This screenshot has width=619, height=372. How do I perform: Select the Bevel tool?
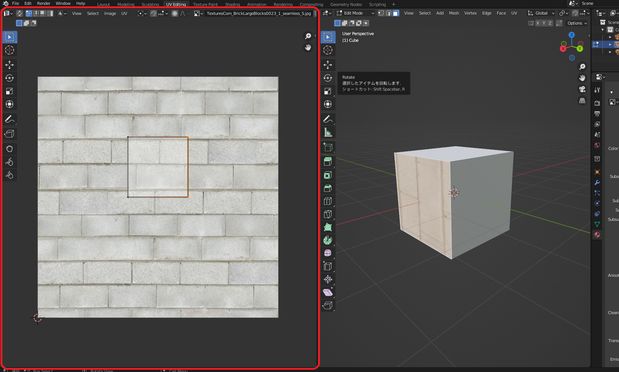pyautogui.click(x=328, y=188)
